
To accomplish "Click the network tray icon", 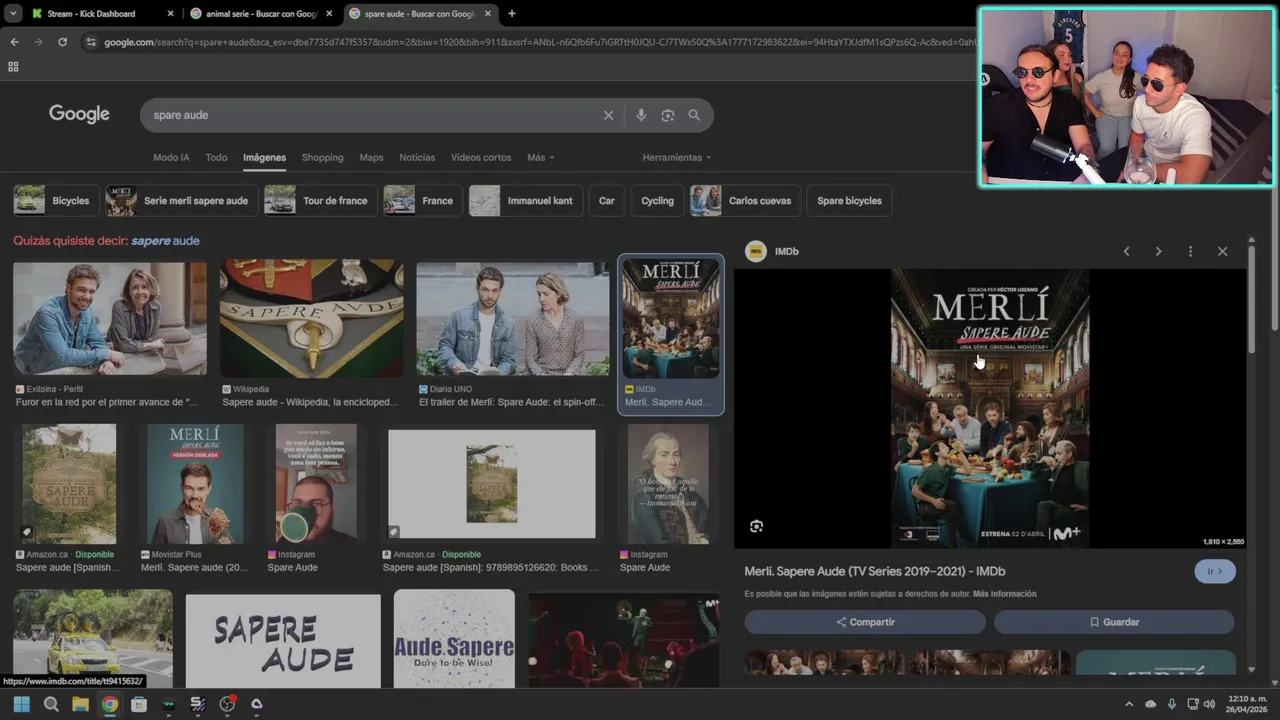I will tap(1192, 704).
